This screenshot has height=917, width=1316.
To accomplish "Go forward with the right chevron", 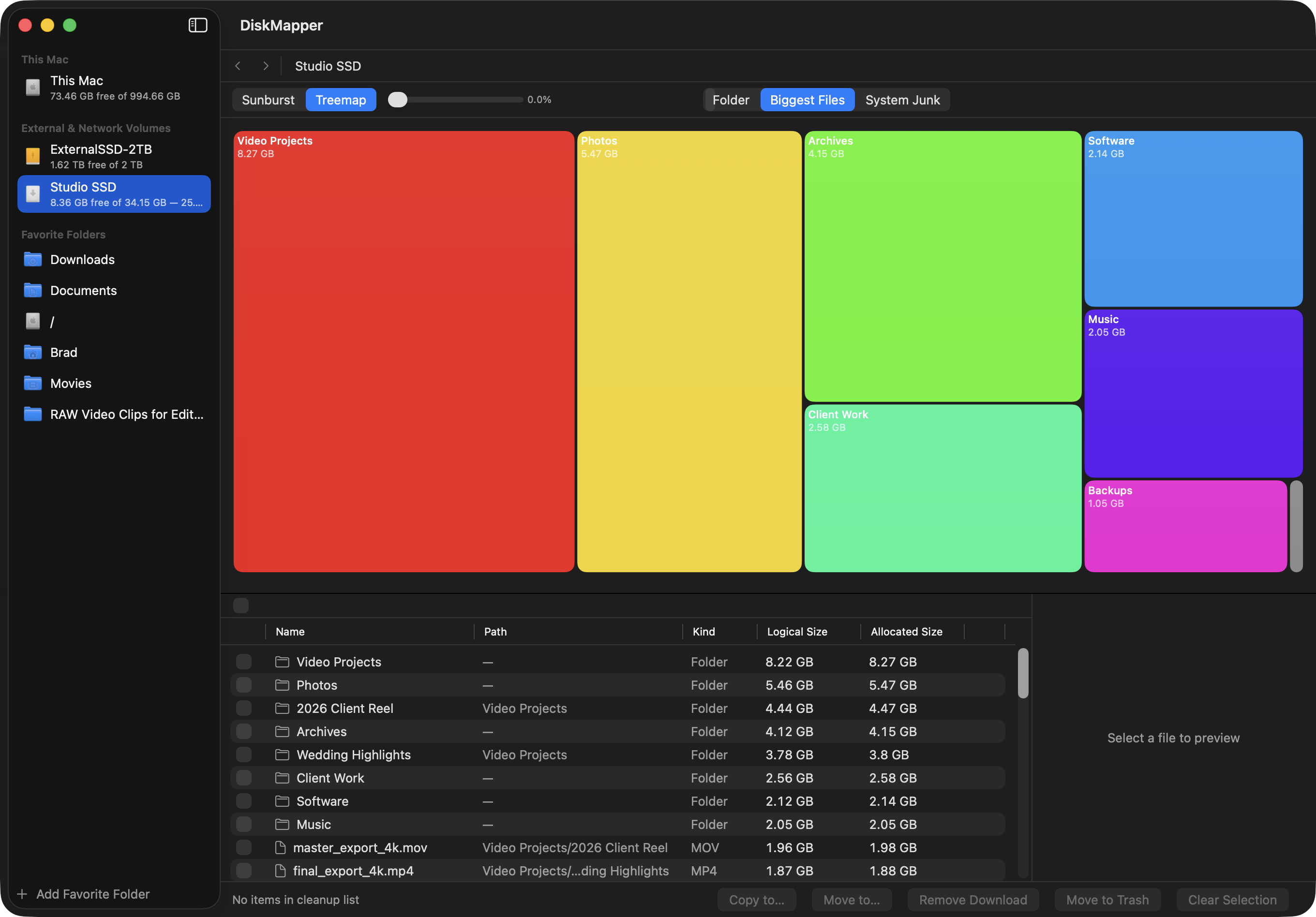I will pos(266,66).
